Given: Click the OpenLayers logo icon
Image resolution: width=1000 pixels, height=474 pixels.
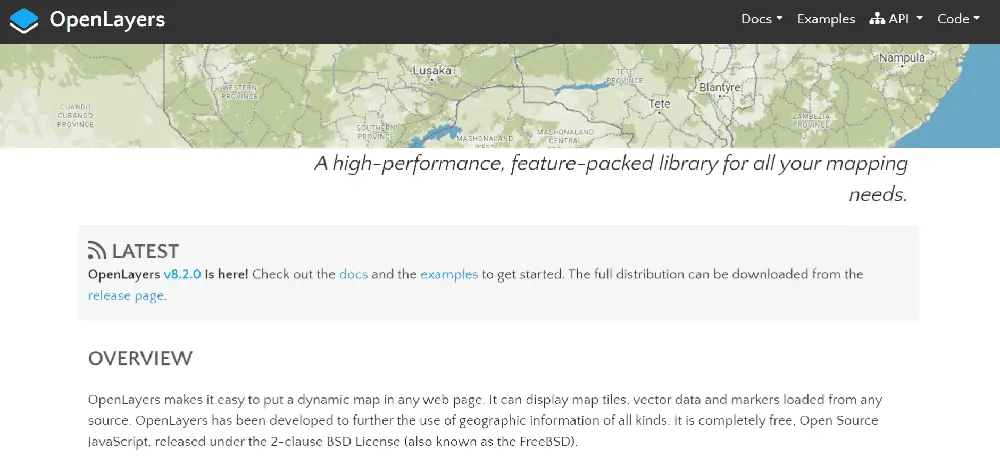Looking at the screenshot, I should [x=24, y=20].
